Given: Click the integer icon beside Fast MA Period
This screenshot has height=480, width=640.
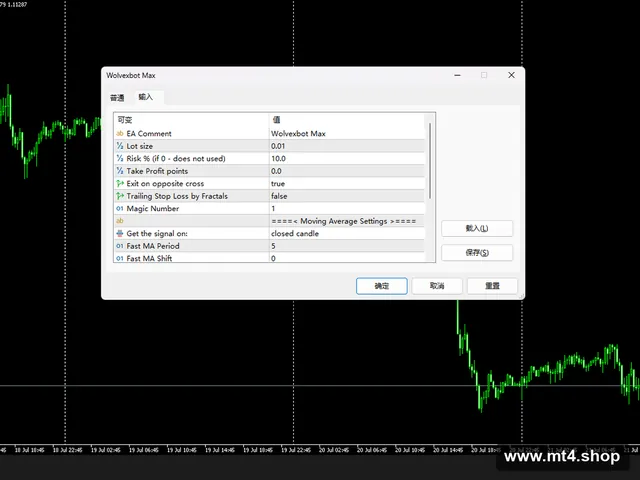Looking at the screenshot, I should point(120,246).
